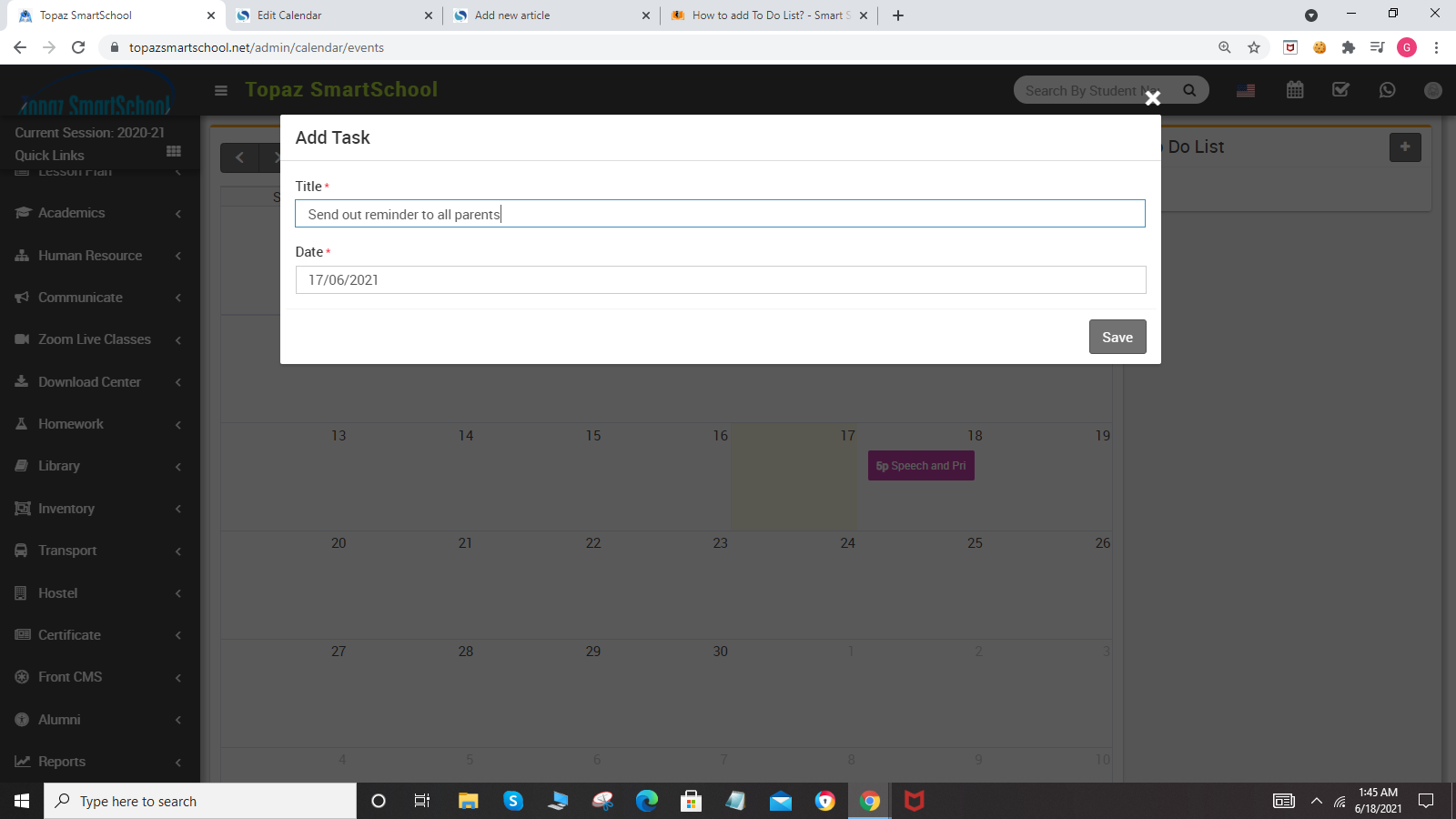The width and height of the screenshot is (1456, 819).
Task: Switch to the Edit Calendar browser tab
Action: tap(328, 15)
